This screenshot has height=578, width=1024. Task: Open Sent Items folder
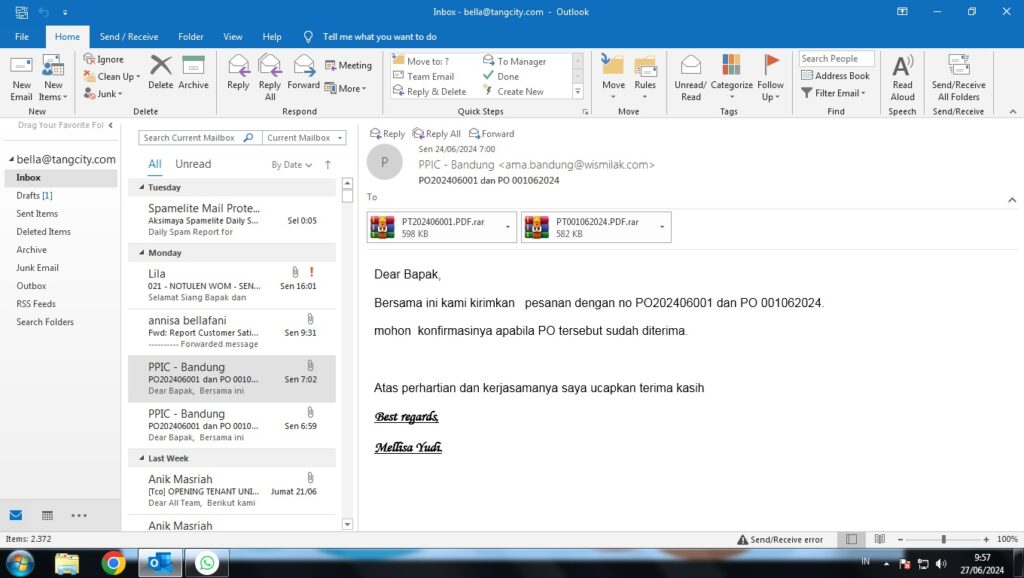point(37,214)
